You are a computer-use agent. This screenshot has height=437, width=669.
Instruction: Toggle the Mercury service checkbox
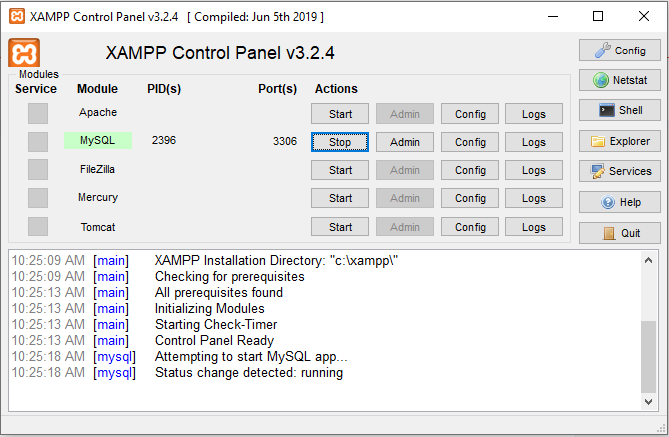click(x=38, y=198)
